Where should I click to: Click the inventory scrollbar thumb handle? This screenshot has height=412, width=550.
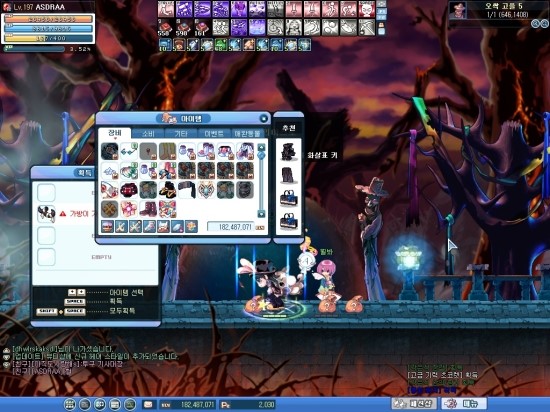click(261, 155)
